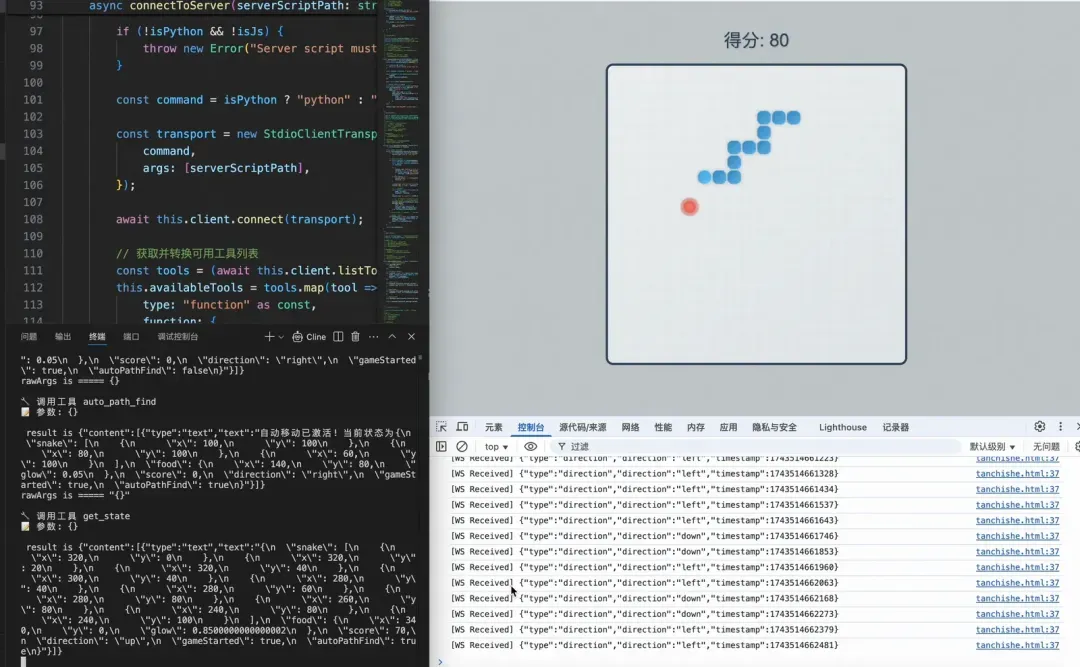Viewport: 1080px width, 667px height.
Task: Click the red food dot in snake game
Action: pyautogui.click(x=689, y=207)
